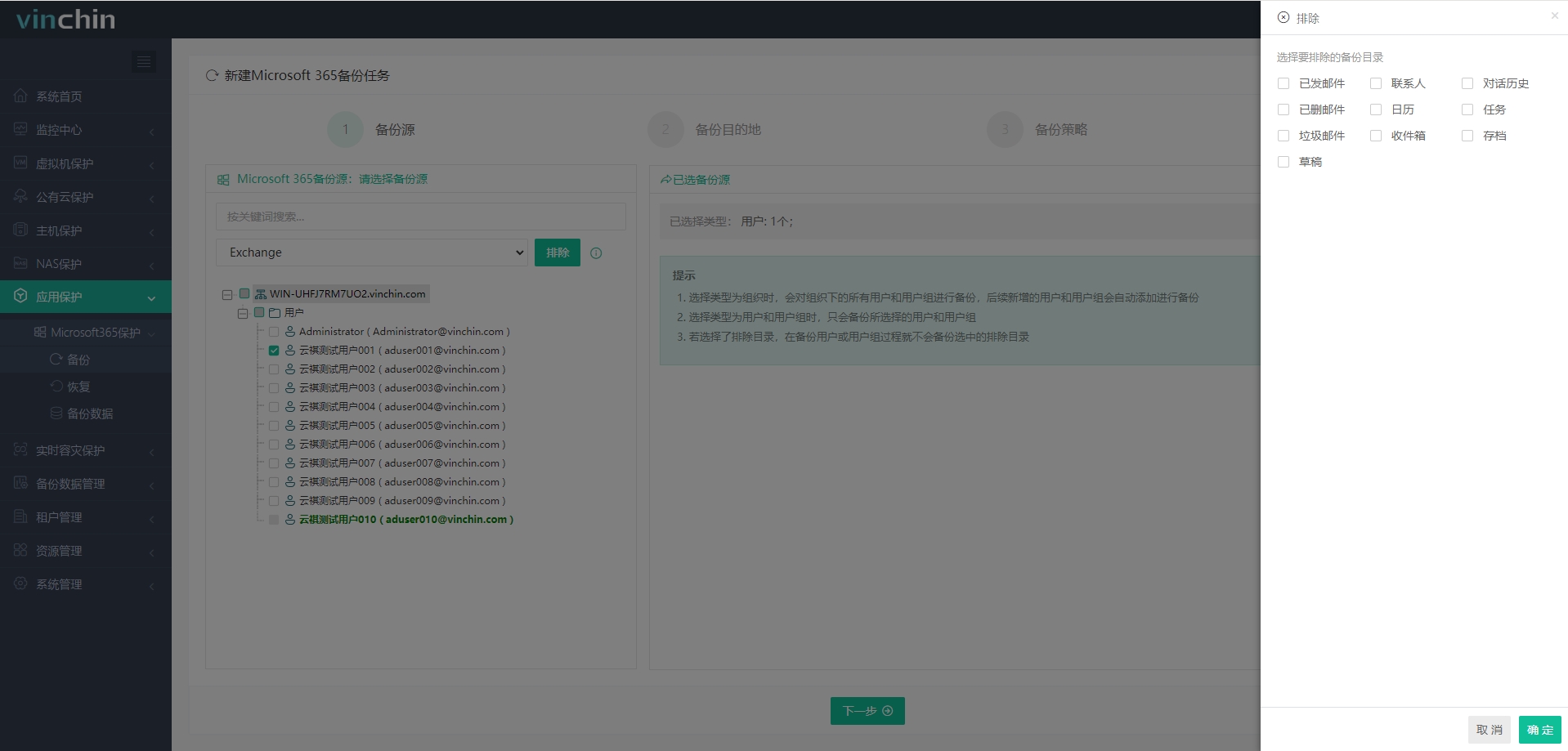1568x751 pixels.
Task: Toggle the 用户 folder checkbox
Action: point(259,312)
